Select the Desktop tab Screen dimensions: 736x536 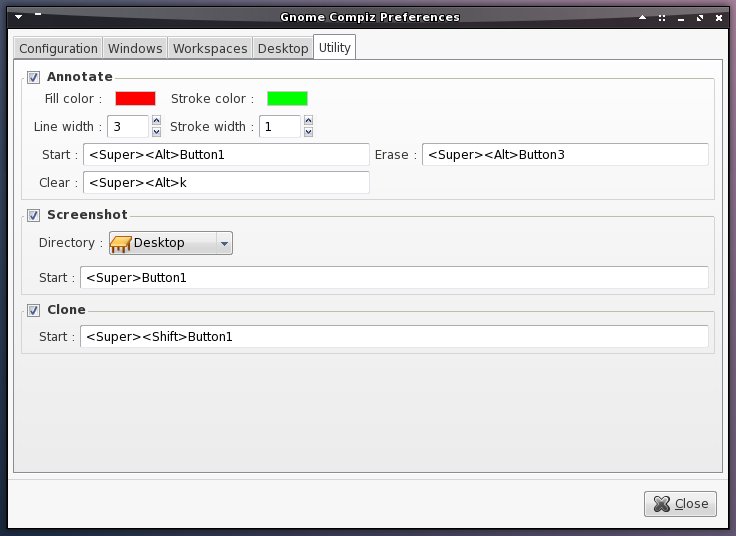click(283, 48)
